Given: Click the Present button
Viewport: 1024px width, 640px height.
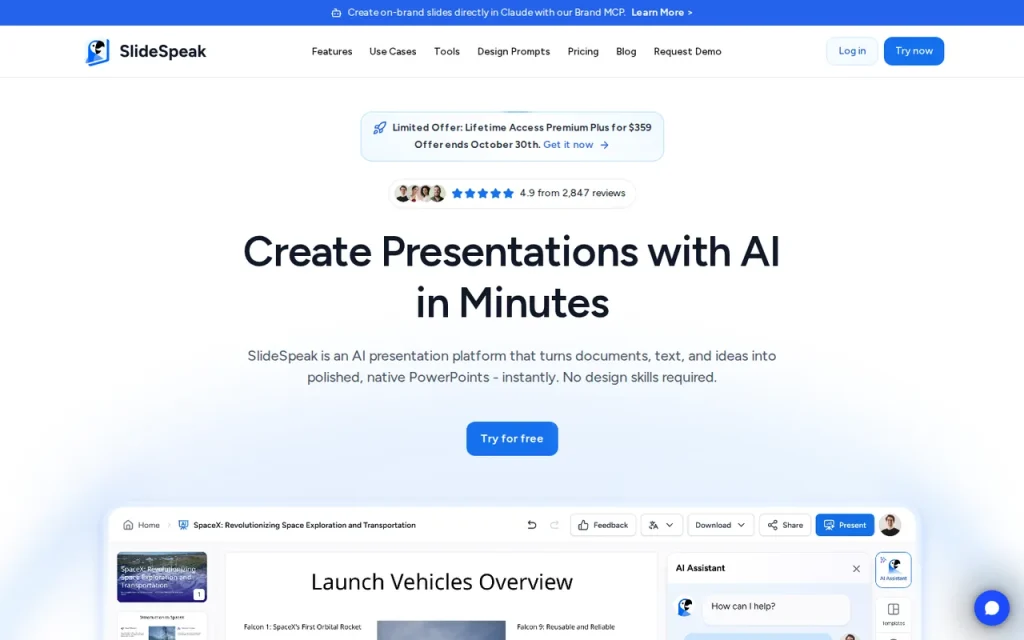Looking at the screenshot, I should (844, 525).
